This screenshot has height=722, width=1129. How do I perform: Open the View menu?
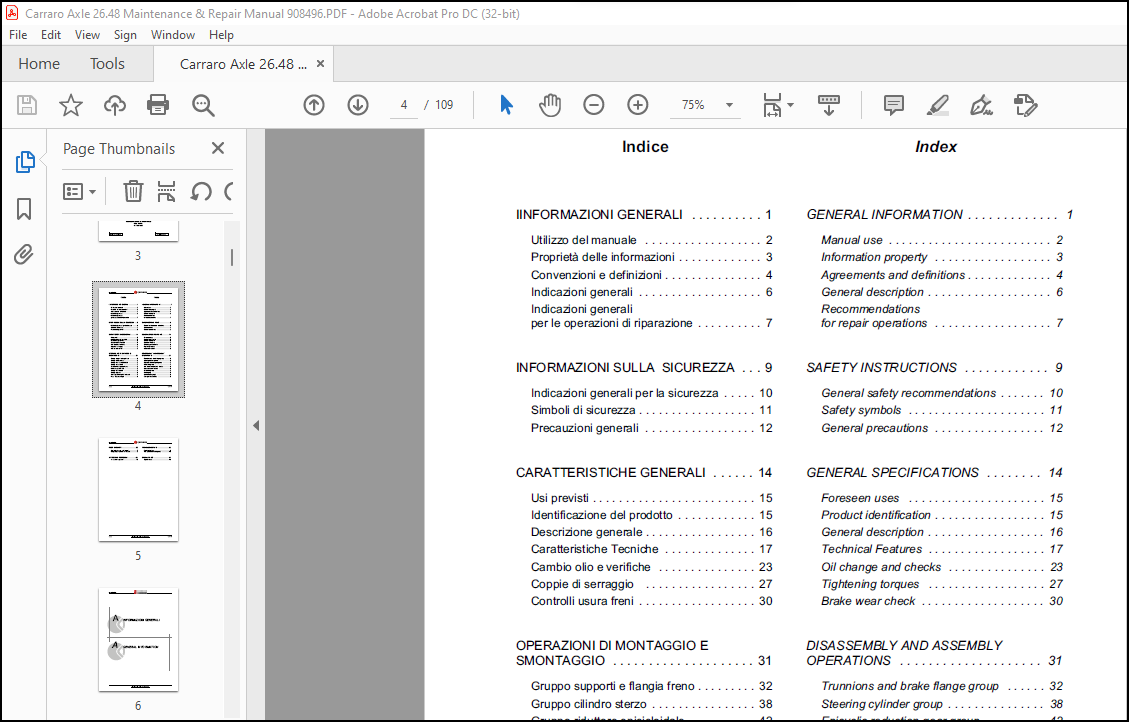coord(87,35)
